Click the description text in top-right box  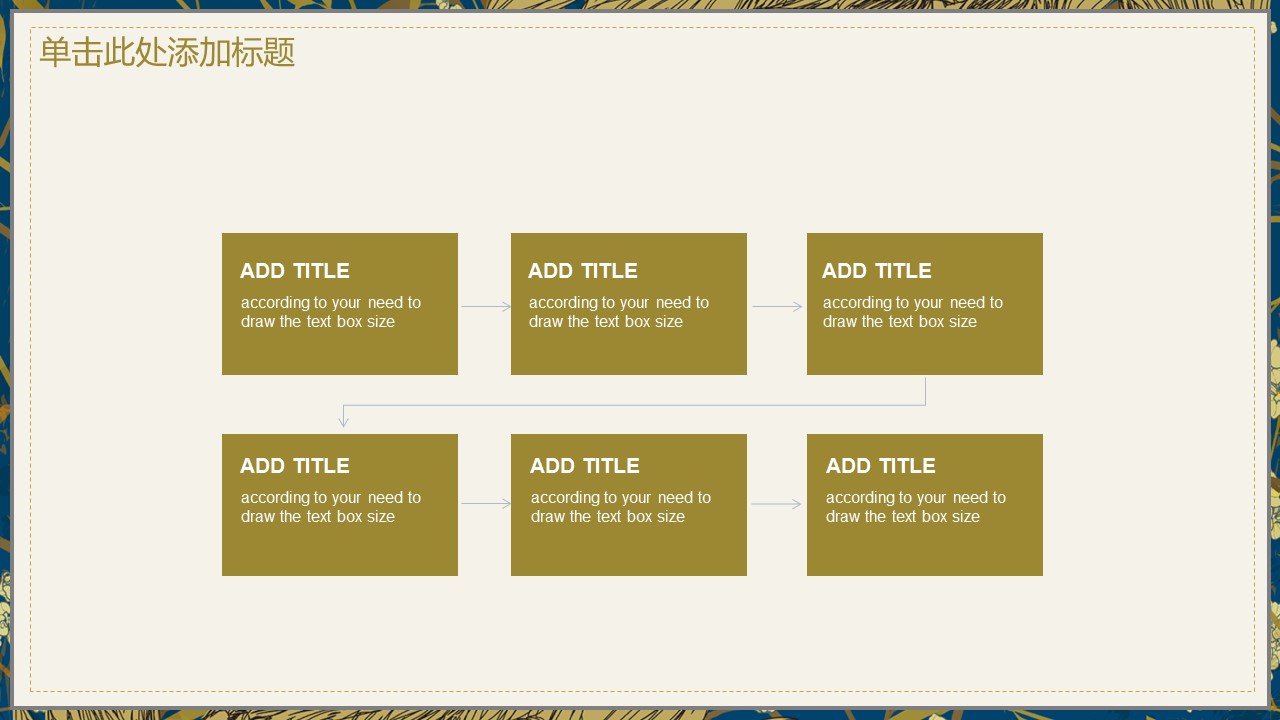pos(912,312)
